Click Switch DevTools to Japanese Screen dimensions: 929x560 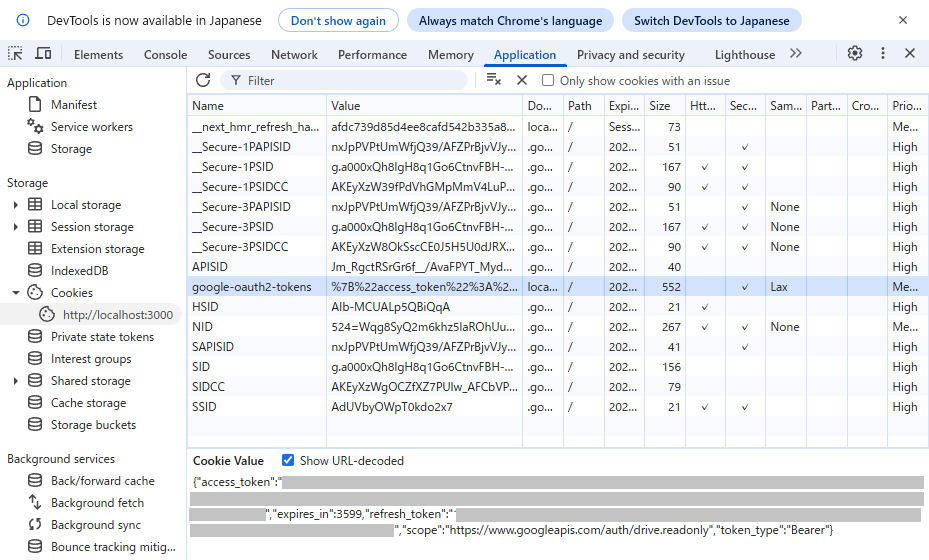(712, 21)
